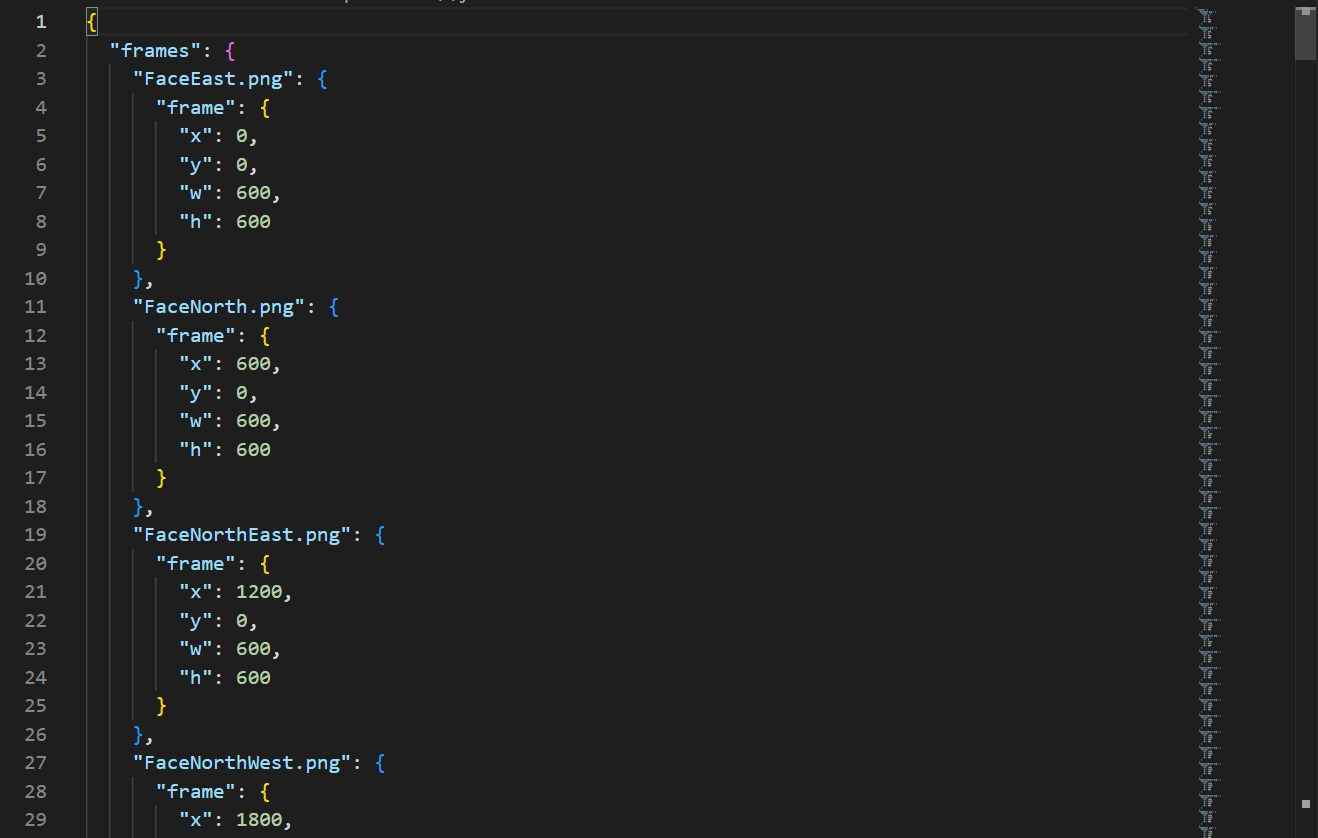Click the "FaceEast.png" key text
1318x838 pixels.
[213, 79]
